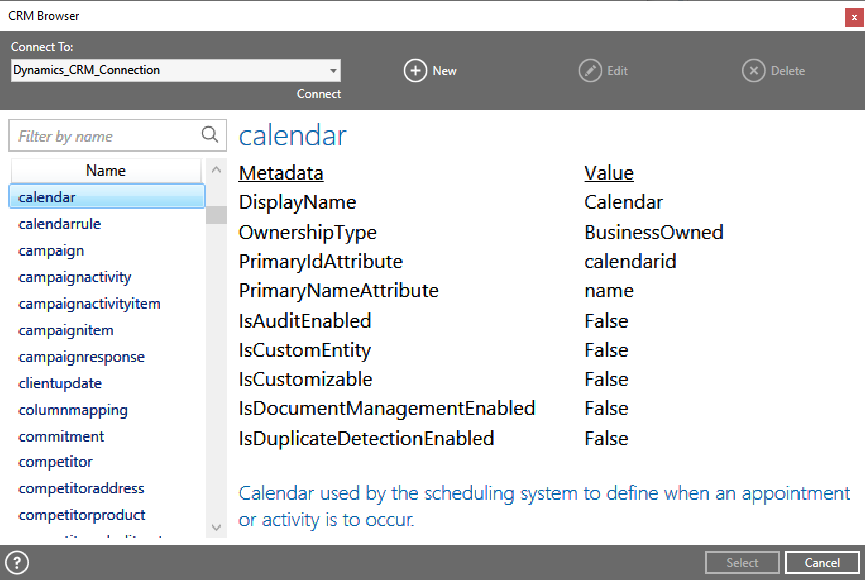
Task: Click the DisplayName metadata label
Action: tap(297, 203)
